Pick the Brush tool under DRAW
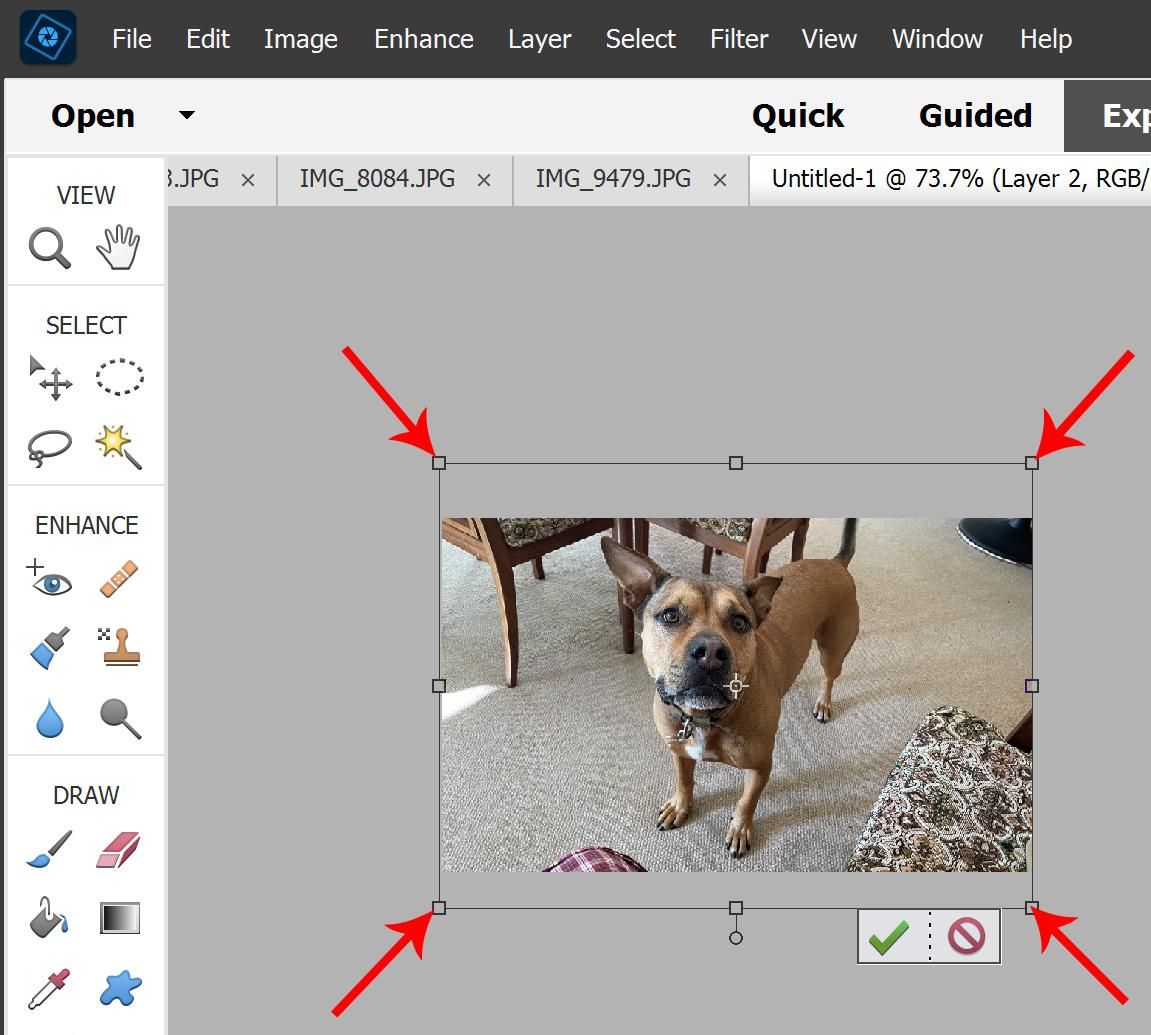This screenshot has height=1035, width=1151. (48, 849)
